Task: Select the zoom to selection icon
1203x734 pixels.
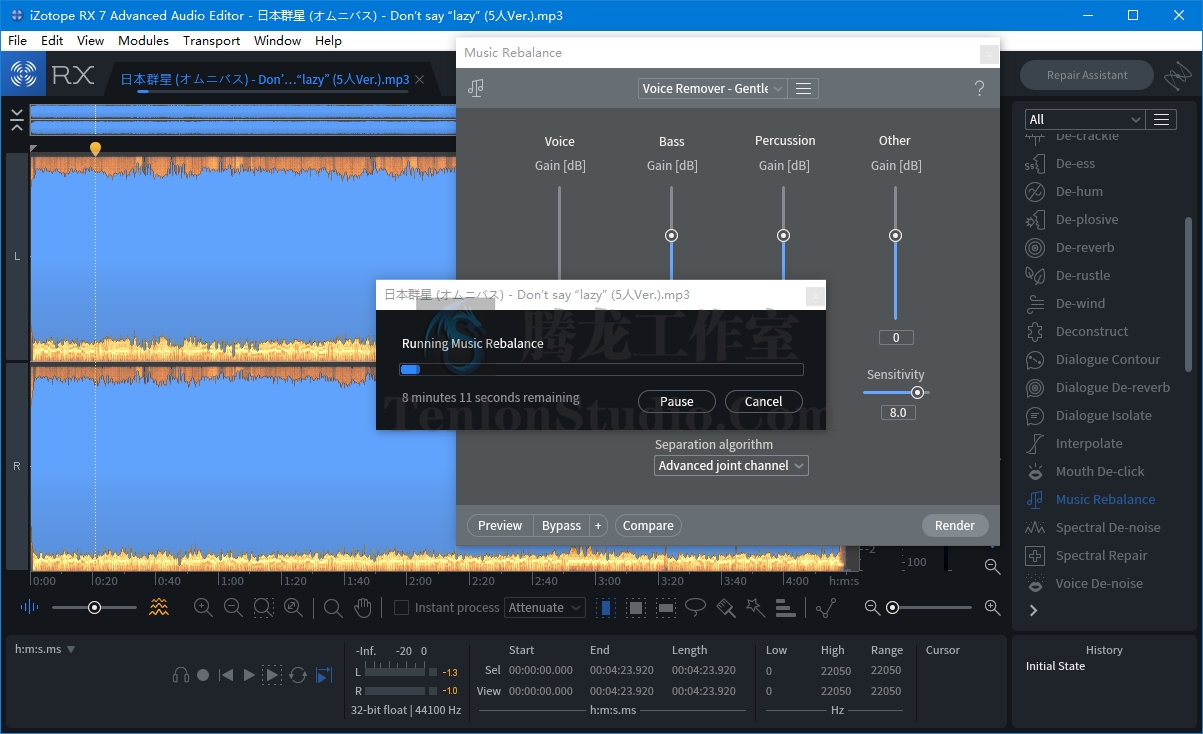Action: pos(263,607)
